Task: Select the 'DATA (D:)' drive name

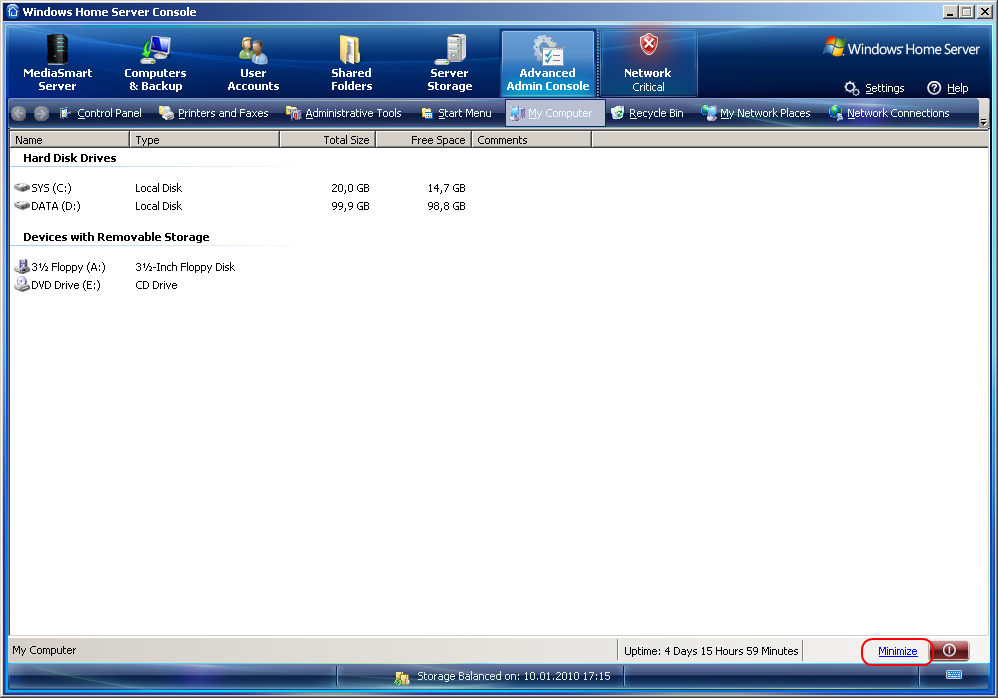Action: (56, 206)
